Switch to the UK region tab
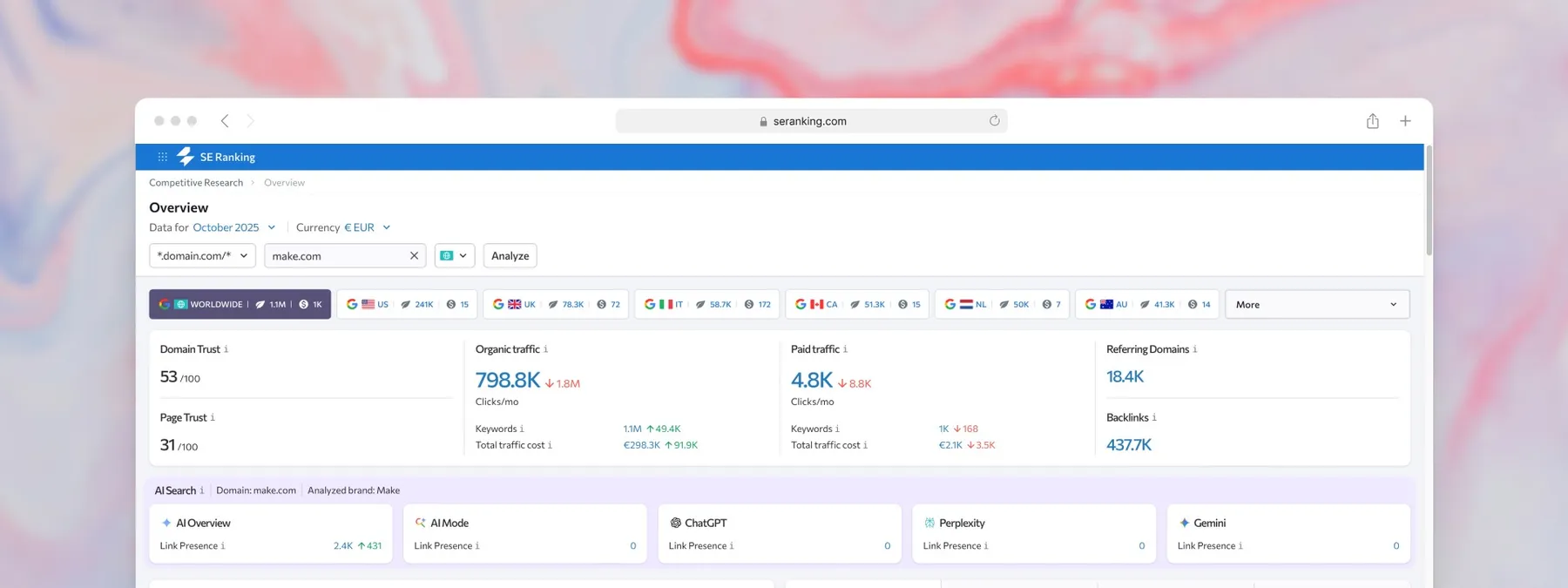1568x588 pixels. point(556,304)
